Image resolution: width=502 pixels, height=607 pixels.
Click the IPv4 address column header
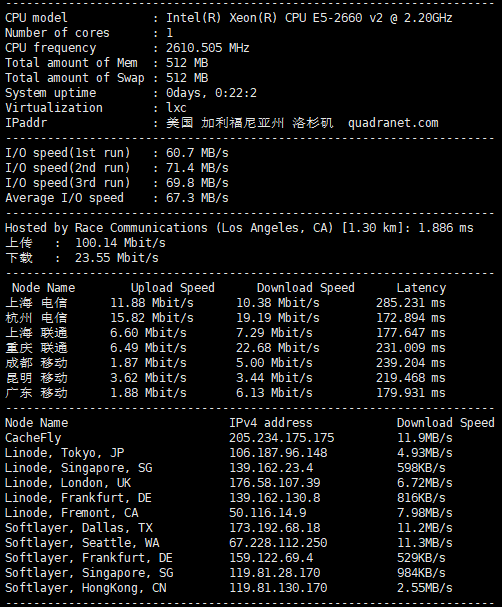pyautogui.click(x=271, y=423)
